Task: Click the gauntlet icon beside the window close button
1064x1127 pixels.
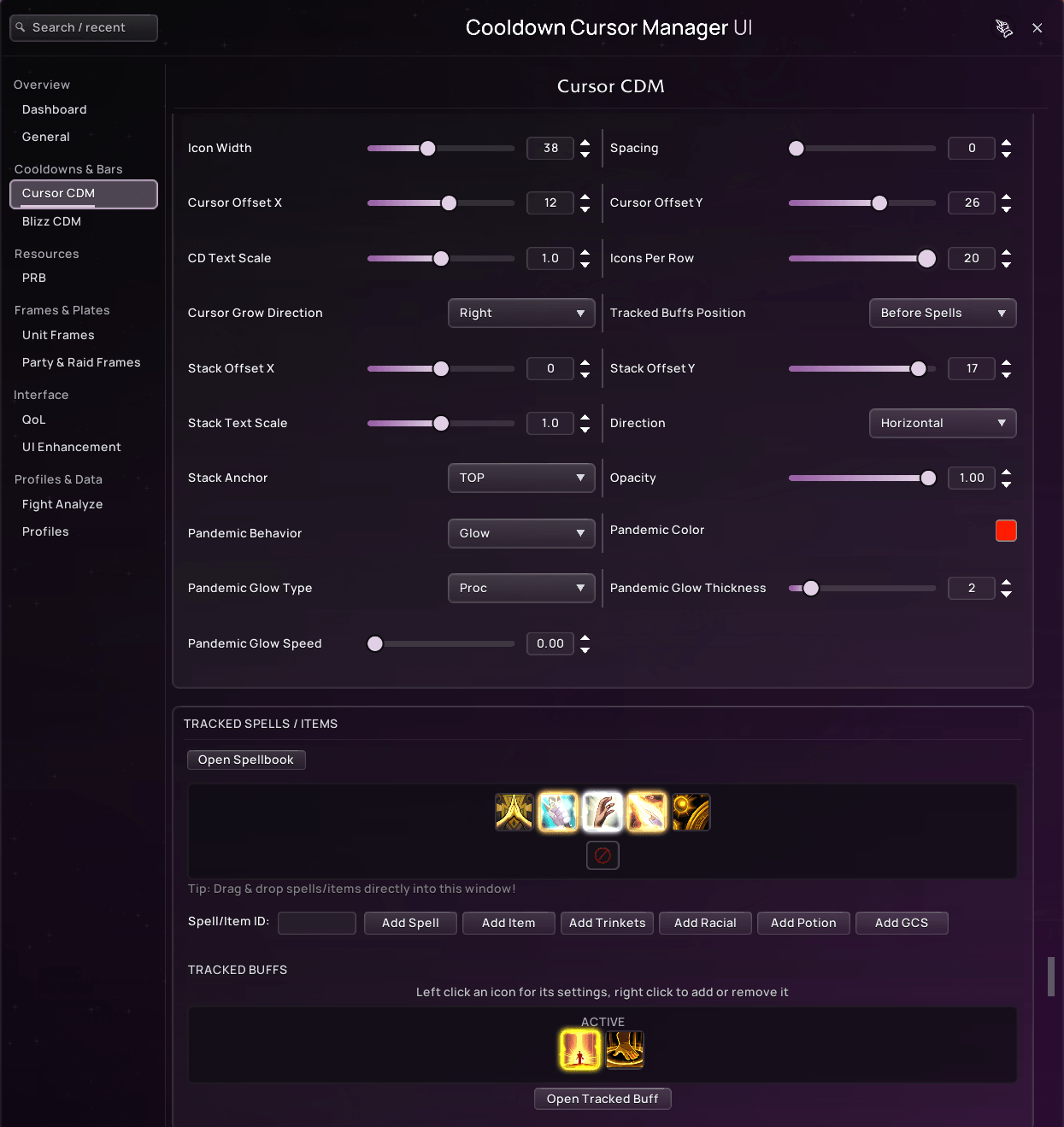Action: click(x=1004, y=28)
